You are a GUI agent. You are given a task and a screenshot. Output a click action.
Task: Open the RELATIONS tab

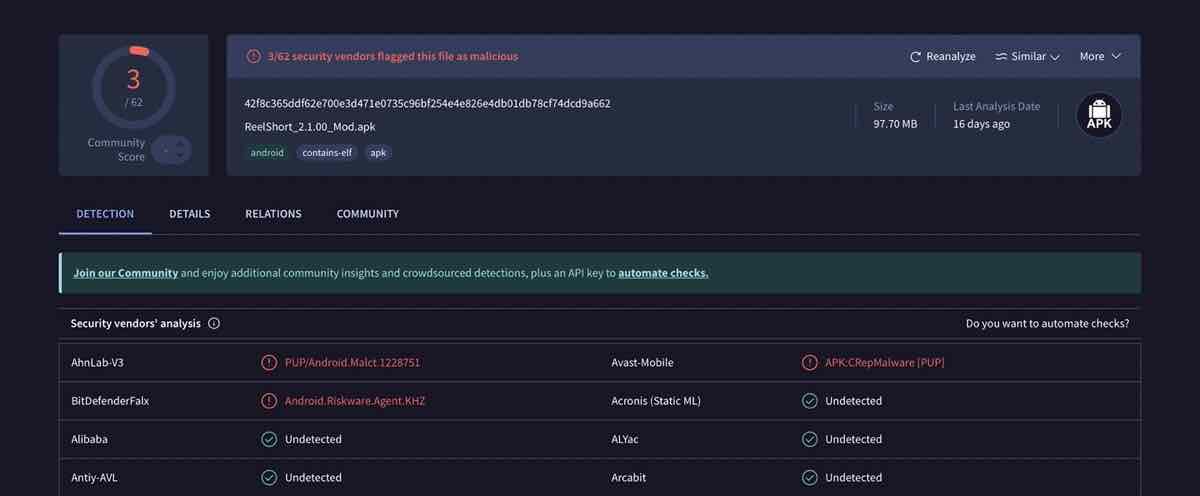[x=273, y=214]
